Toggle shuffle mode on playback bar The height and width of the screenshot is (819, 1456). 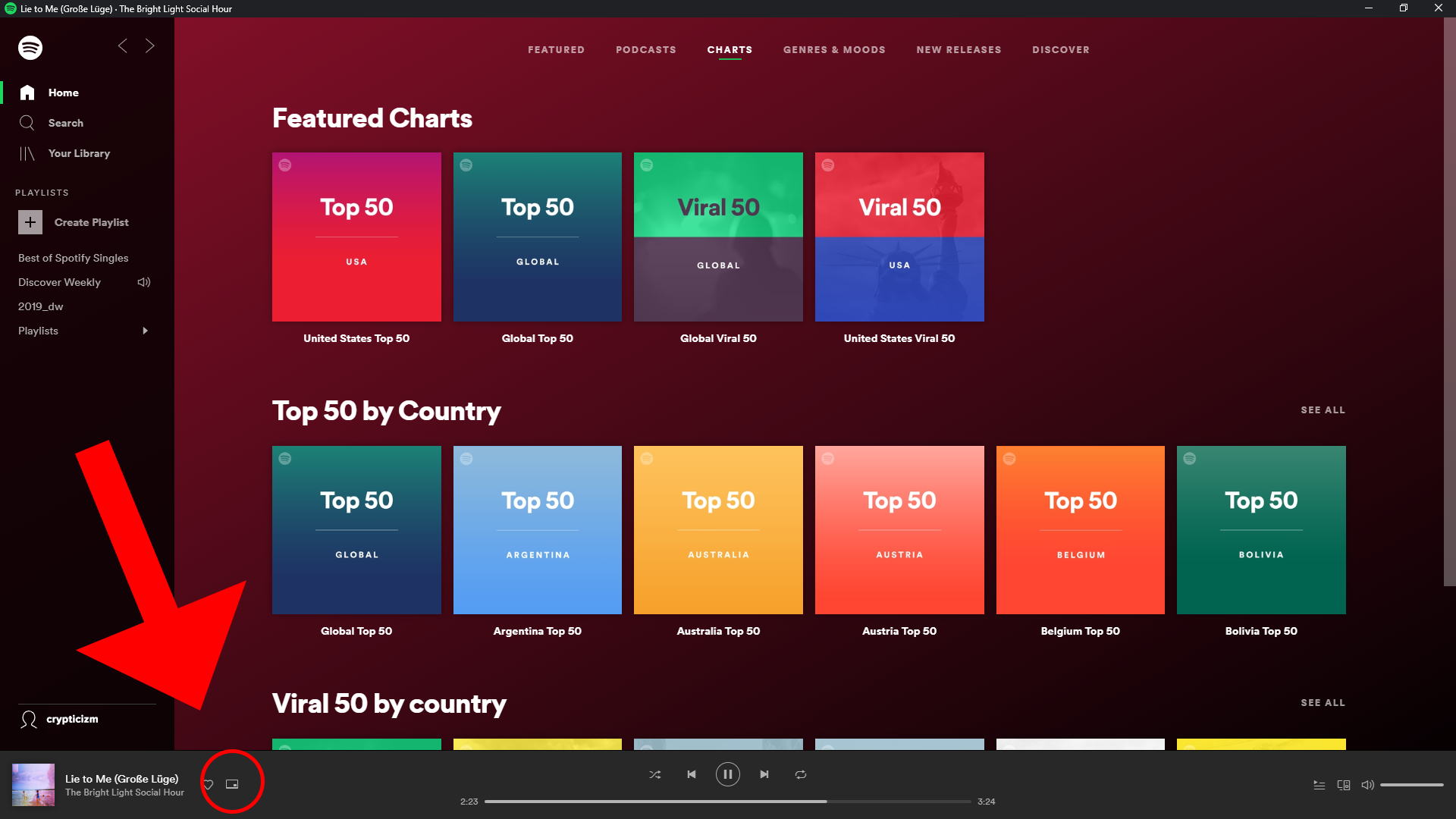655,774
